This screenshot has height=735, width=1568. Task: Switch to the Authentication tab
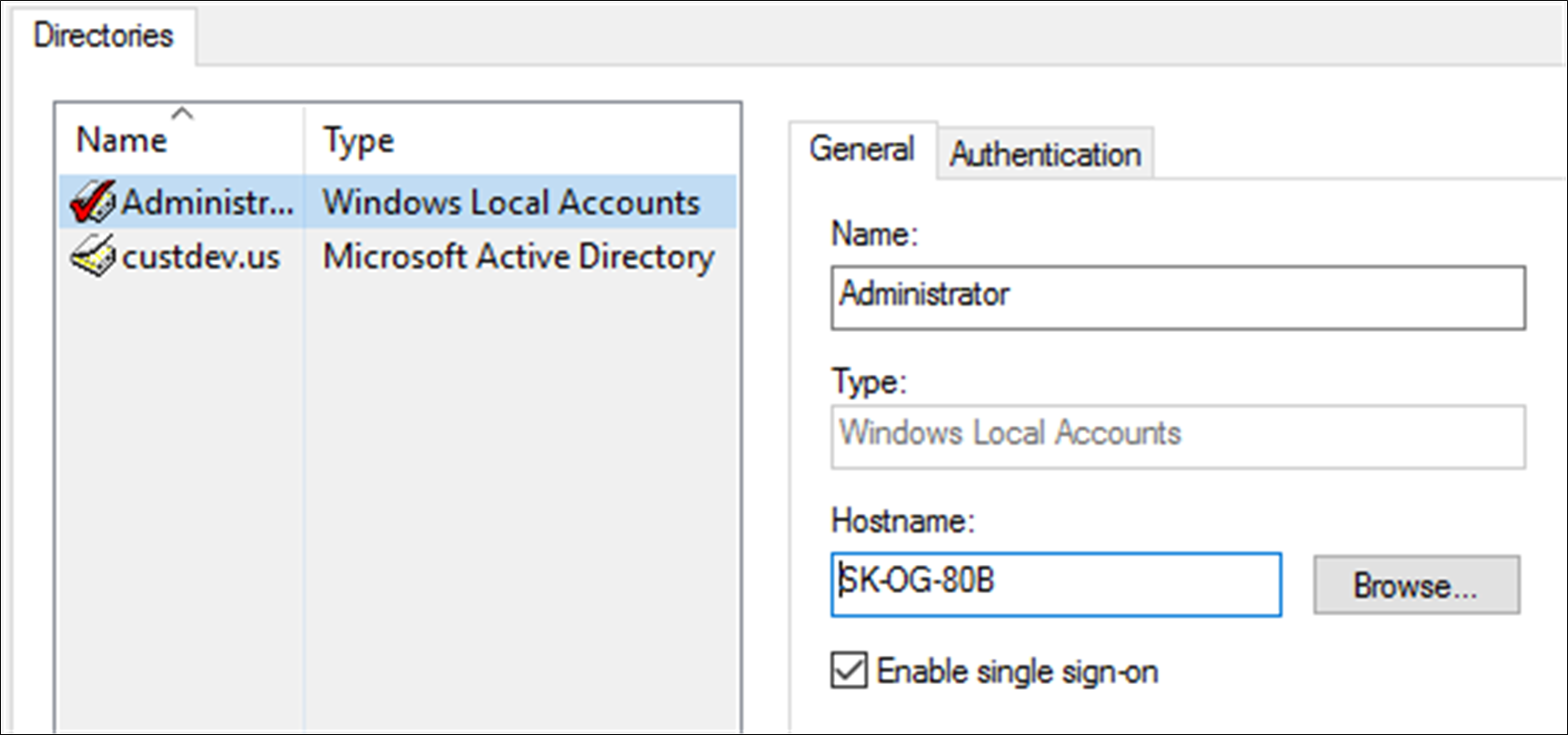(x=1045, y=154)
